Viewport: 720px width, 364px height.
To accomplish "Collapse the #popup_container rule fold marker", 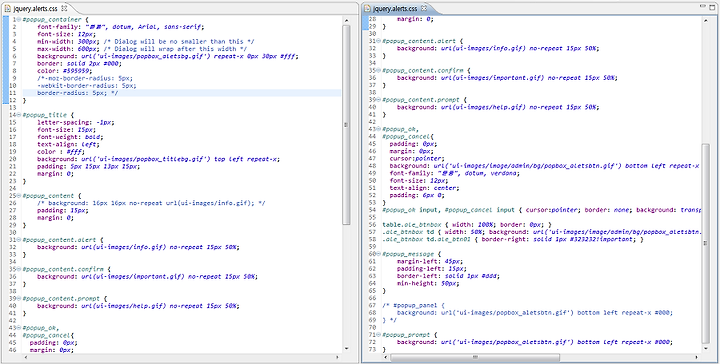I will [19, 20].
